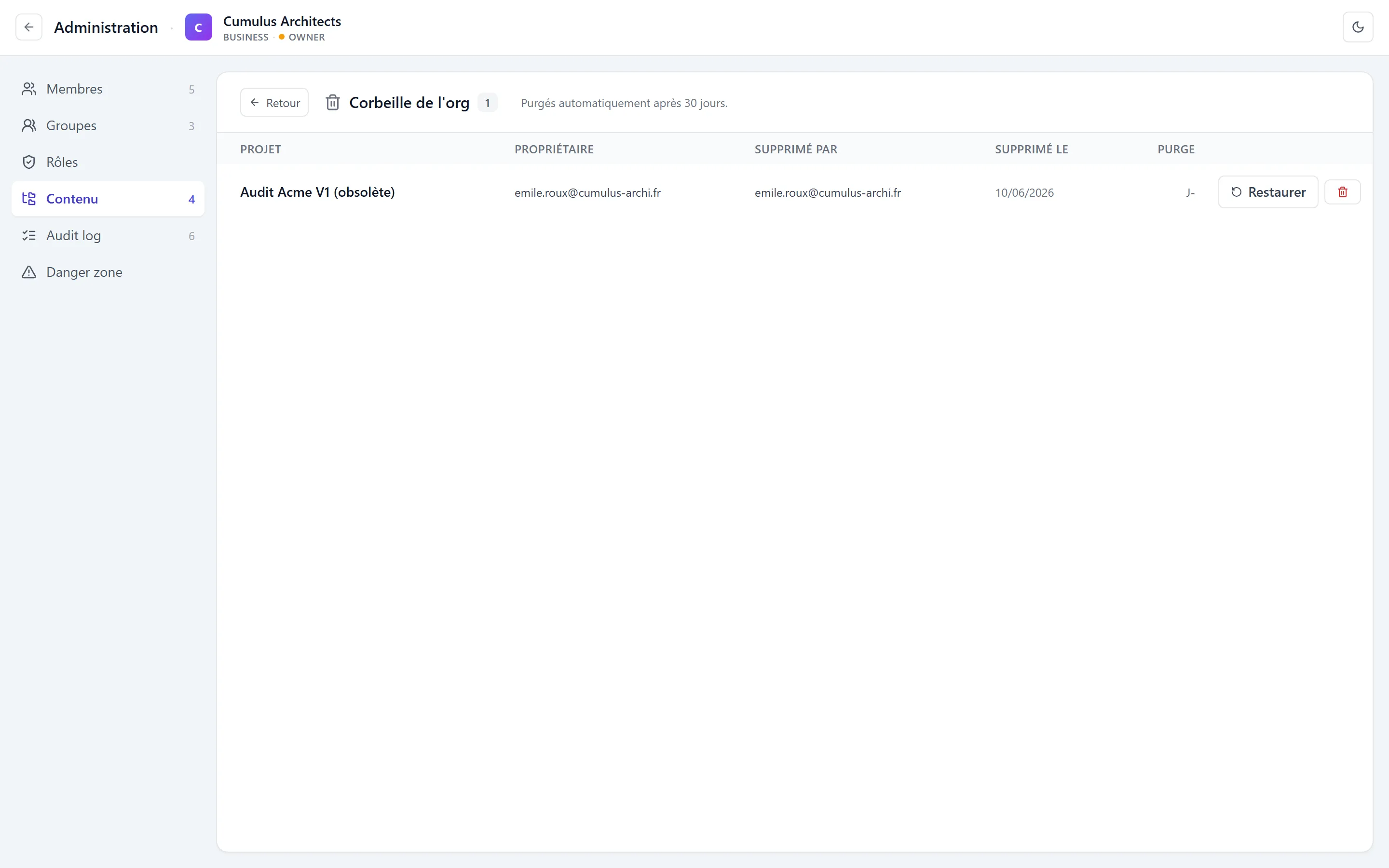This screenshot has height=868, width=1389.
Task: Click the SUPPRIMÉ PAR column header
Action: [796, 149]
